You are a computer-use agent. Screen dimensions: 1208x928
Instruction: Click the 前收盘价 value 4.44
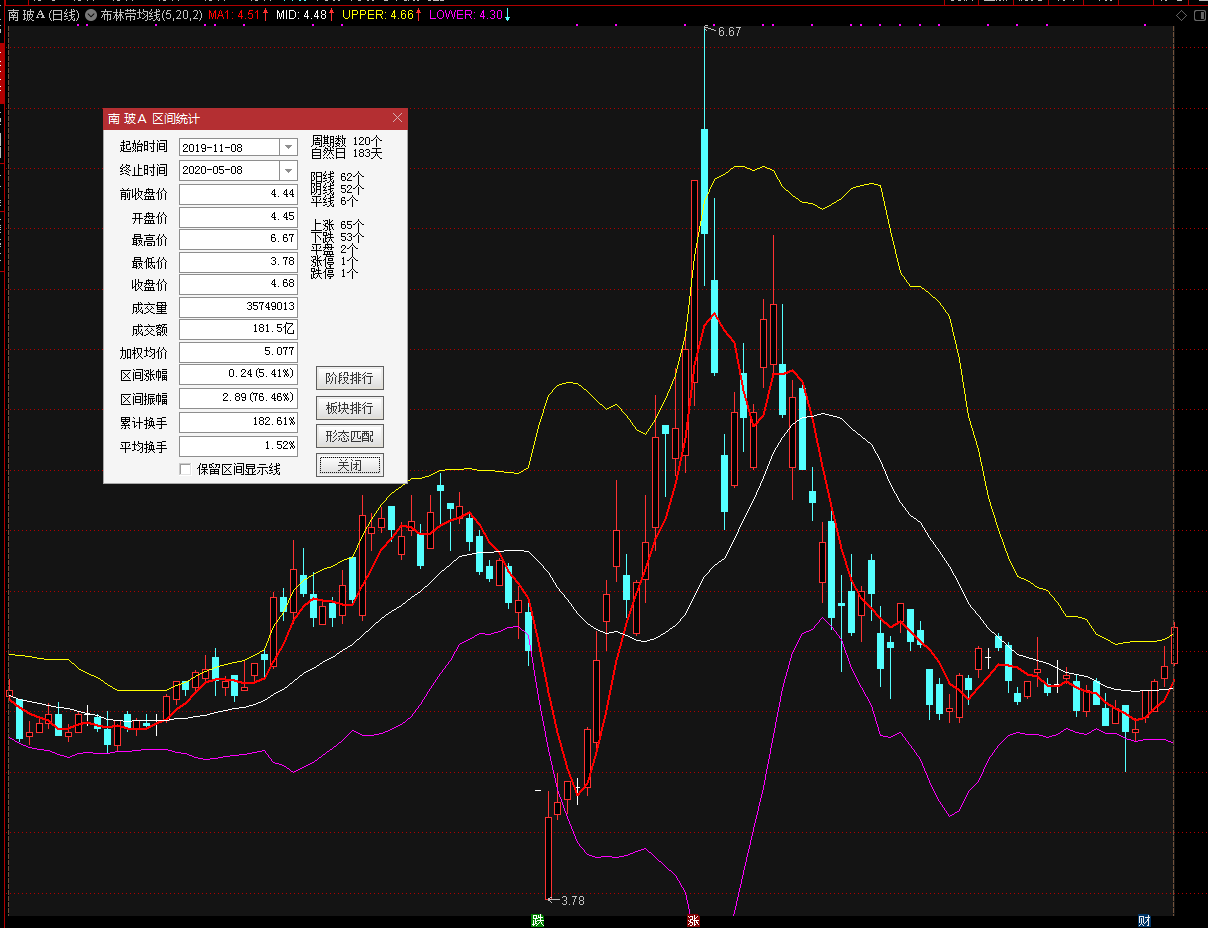[238, 194]
